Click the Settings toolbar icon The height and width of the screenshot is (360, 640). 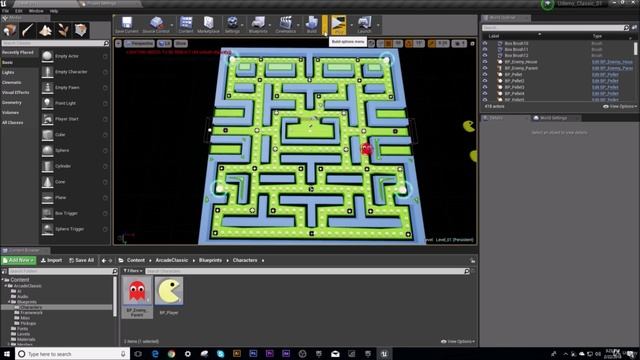pos(232,24)
